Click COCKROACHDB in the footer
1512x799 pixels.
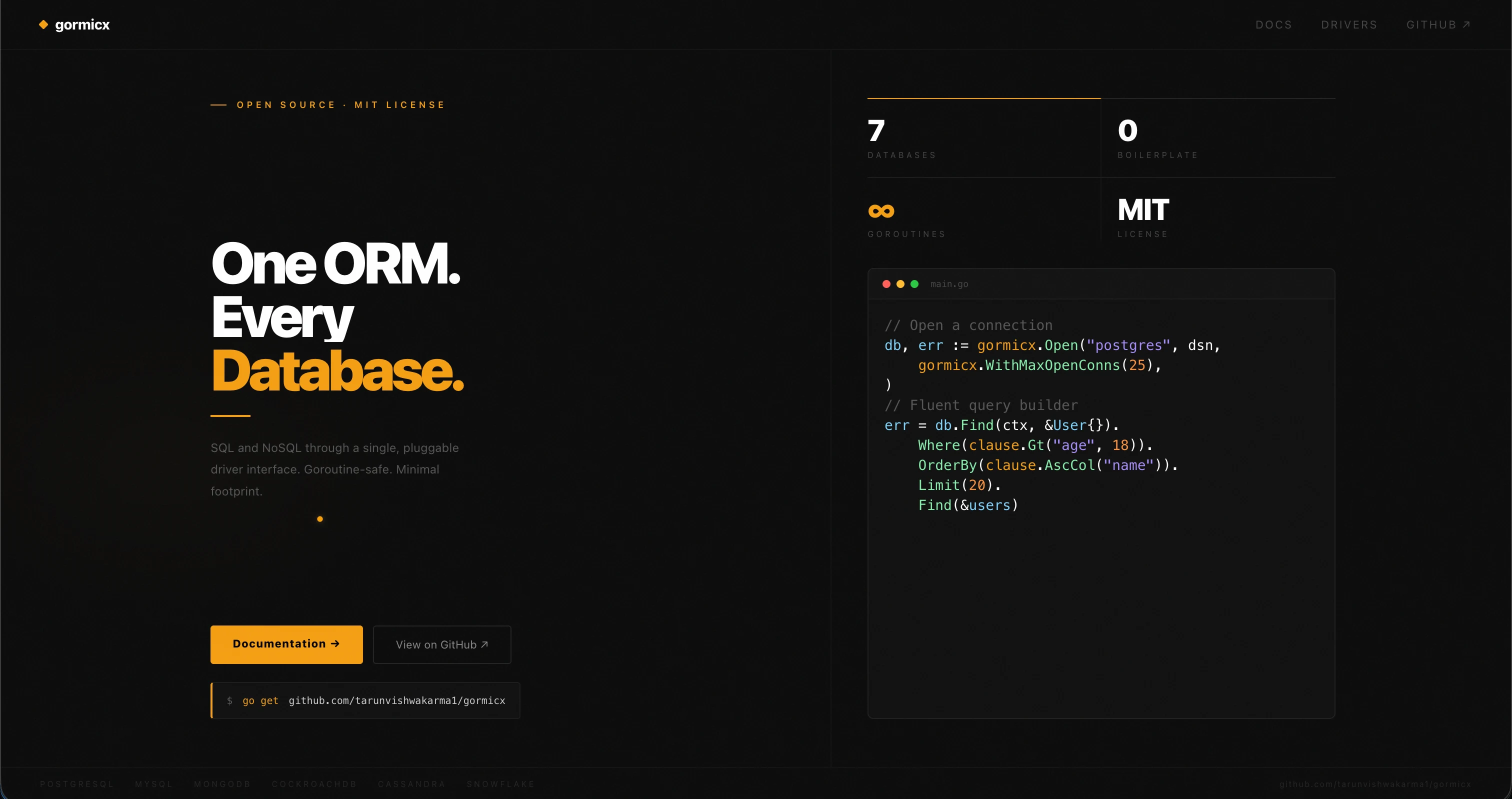click(314, 783)
